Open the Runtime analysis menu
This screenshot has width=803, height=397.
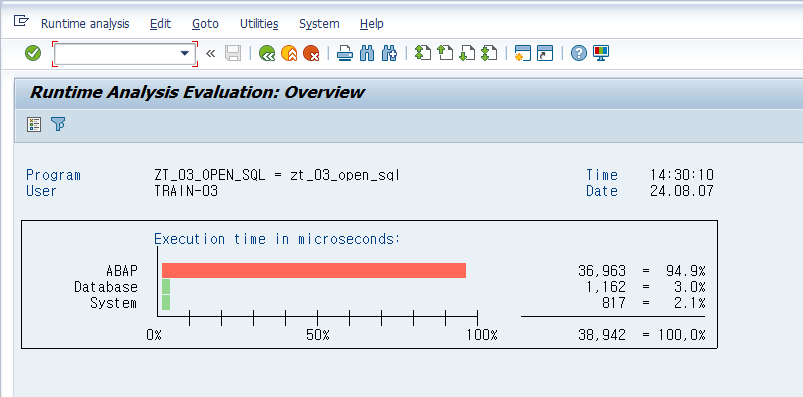(85, 24)
